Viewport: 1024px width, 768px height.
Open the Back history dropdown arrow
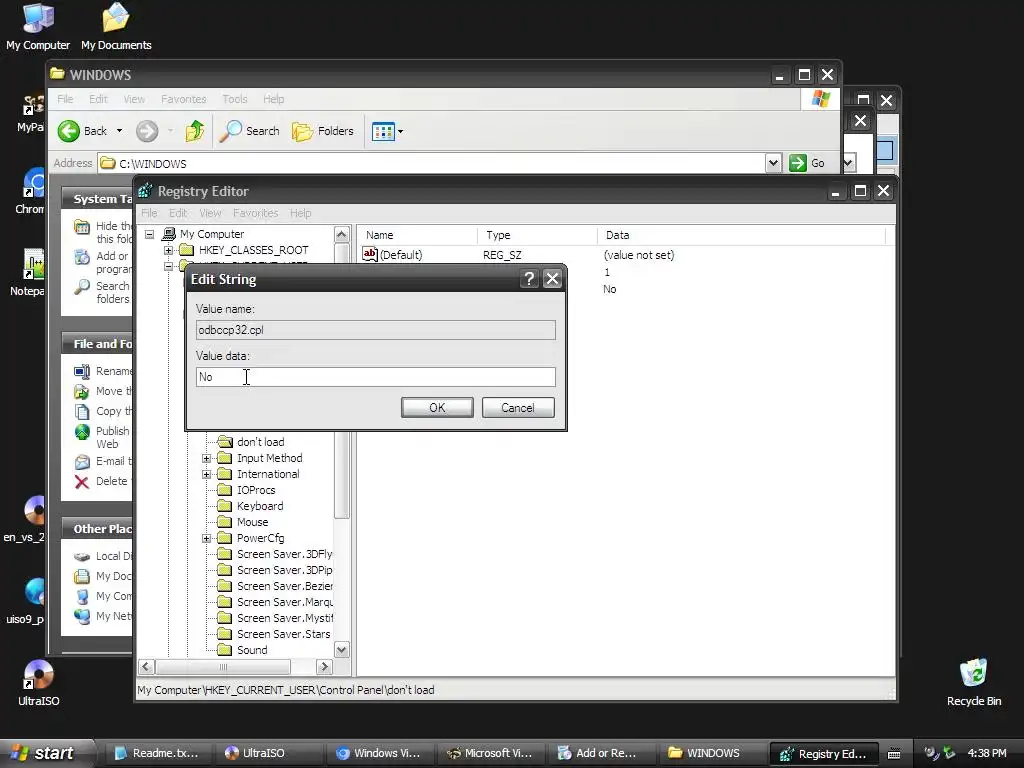point(120,131)
